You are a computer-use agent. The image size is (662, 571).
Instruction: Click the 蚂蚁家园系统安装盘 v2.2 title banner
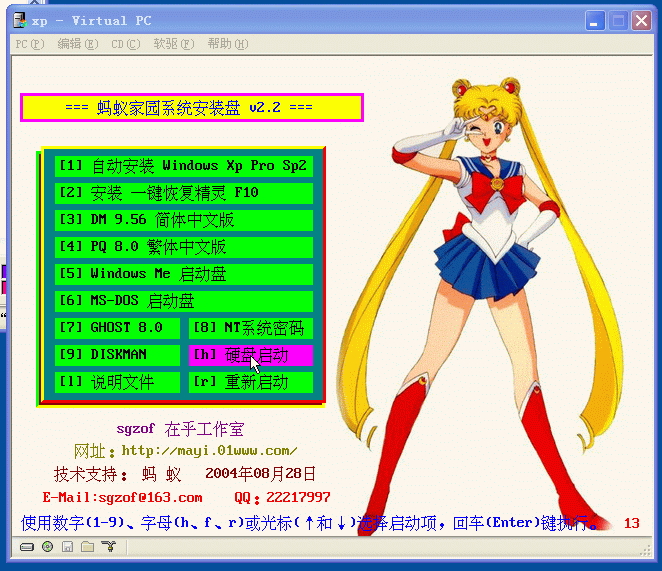point(192,108)
